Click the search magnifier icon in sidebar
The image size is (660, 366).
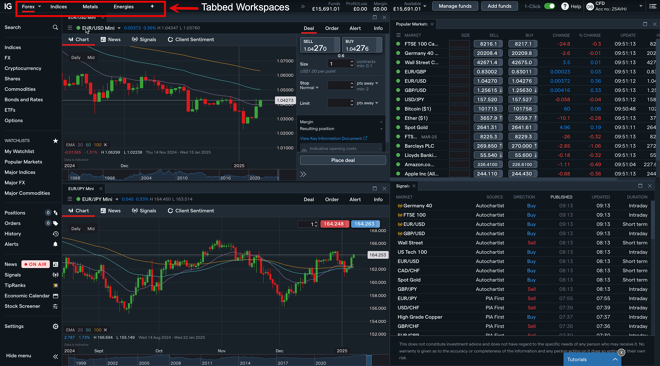[x=55, y=27]
